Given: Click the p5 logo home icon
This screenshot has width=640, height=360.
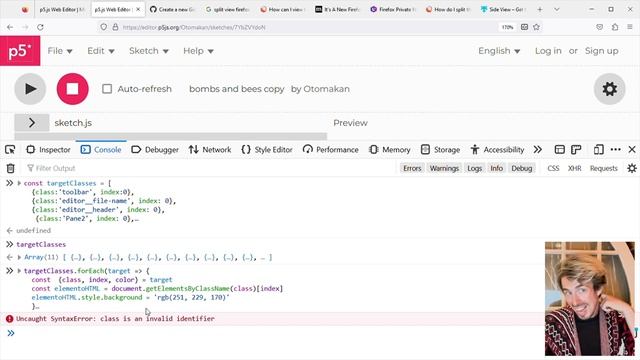Looking at the screenshot, I should pos(20,51).
